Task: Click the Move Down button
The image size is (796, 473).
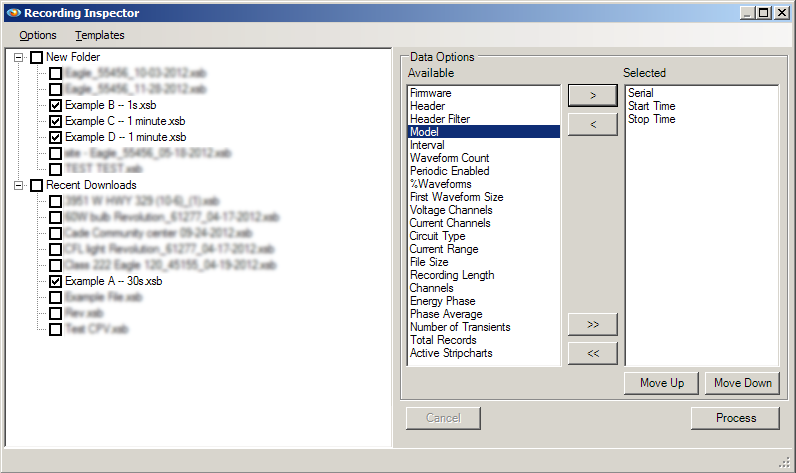Action: (743, 383)
